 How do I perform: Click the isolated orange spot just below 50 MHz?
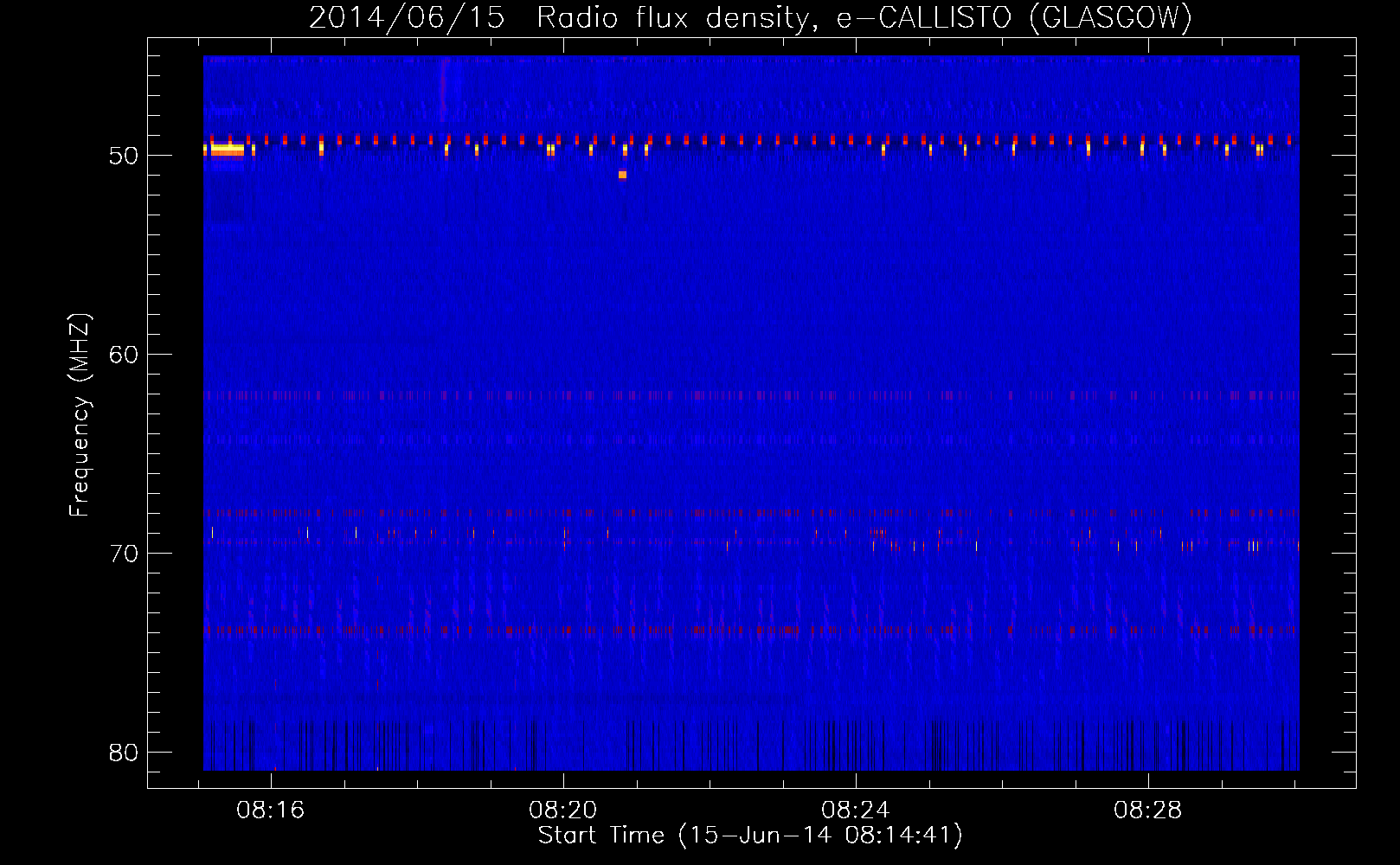click(622, 175)
